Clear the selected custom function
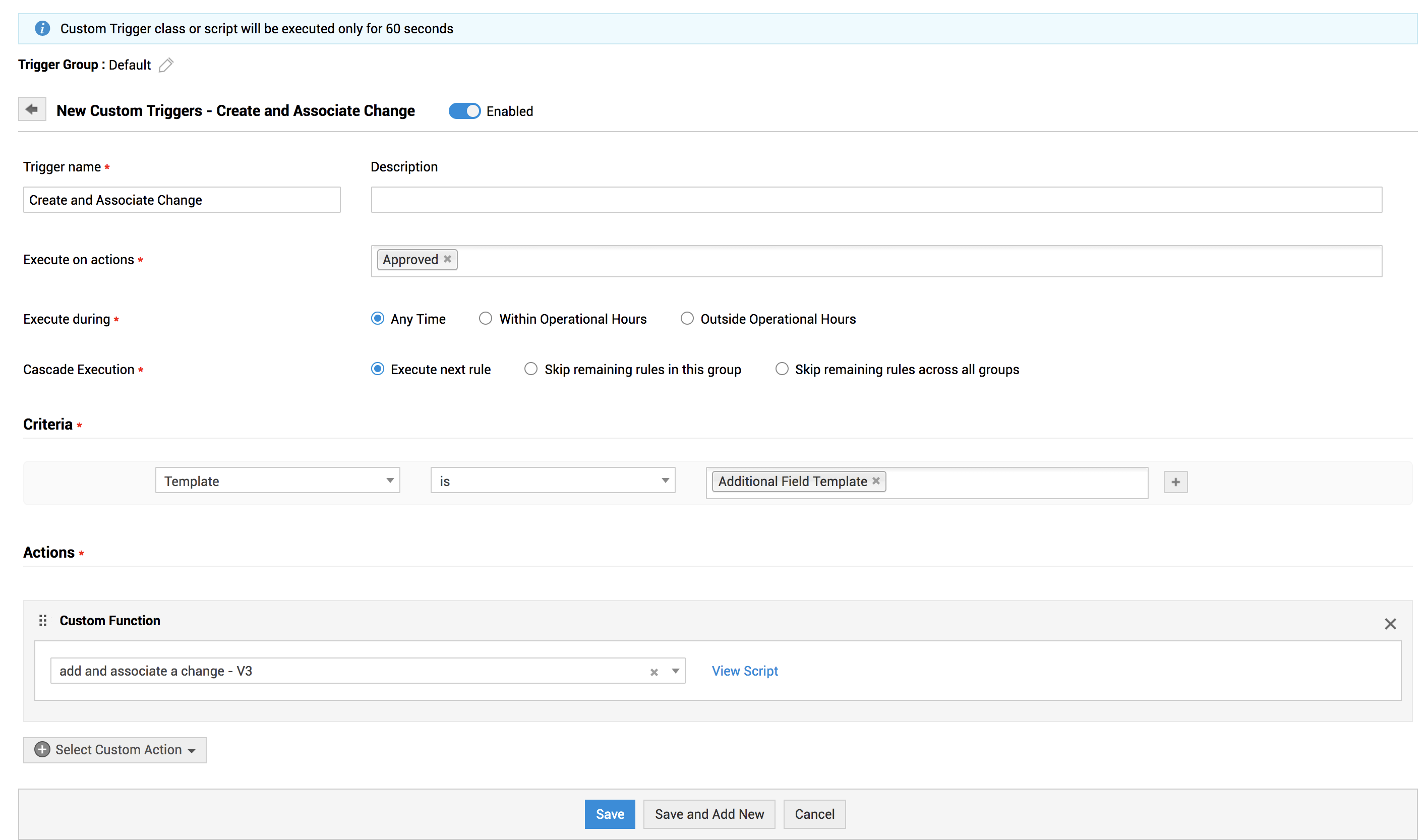 point(653,672)
